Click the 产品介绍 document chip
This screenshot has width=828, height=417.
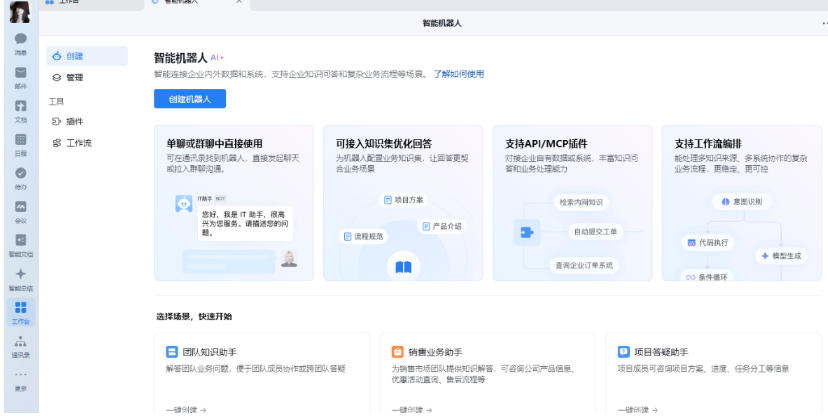443,226
